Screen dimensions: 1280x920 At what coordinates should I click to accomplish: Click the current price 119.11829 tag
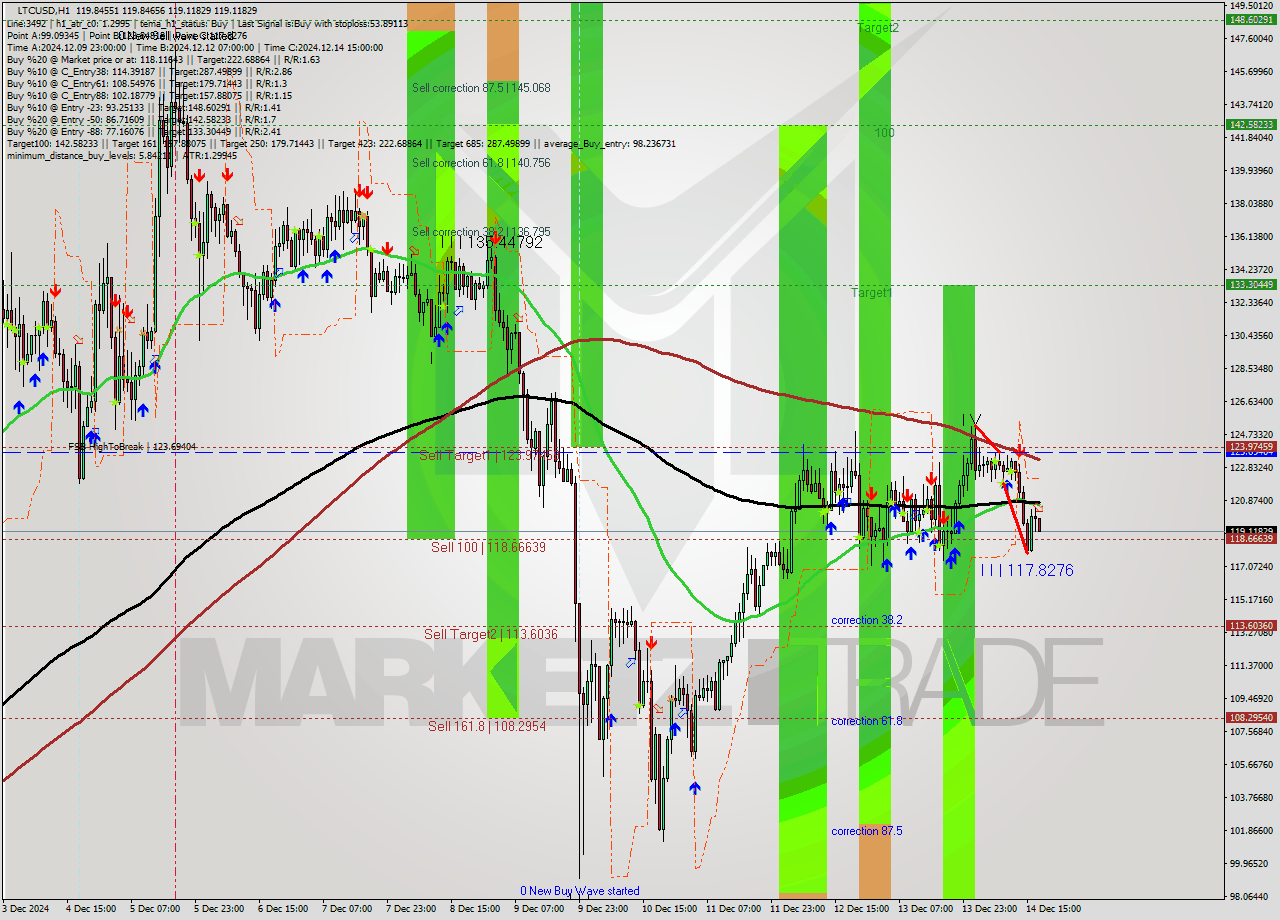pos(1251,531)
